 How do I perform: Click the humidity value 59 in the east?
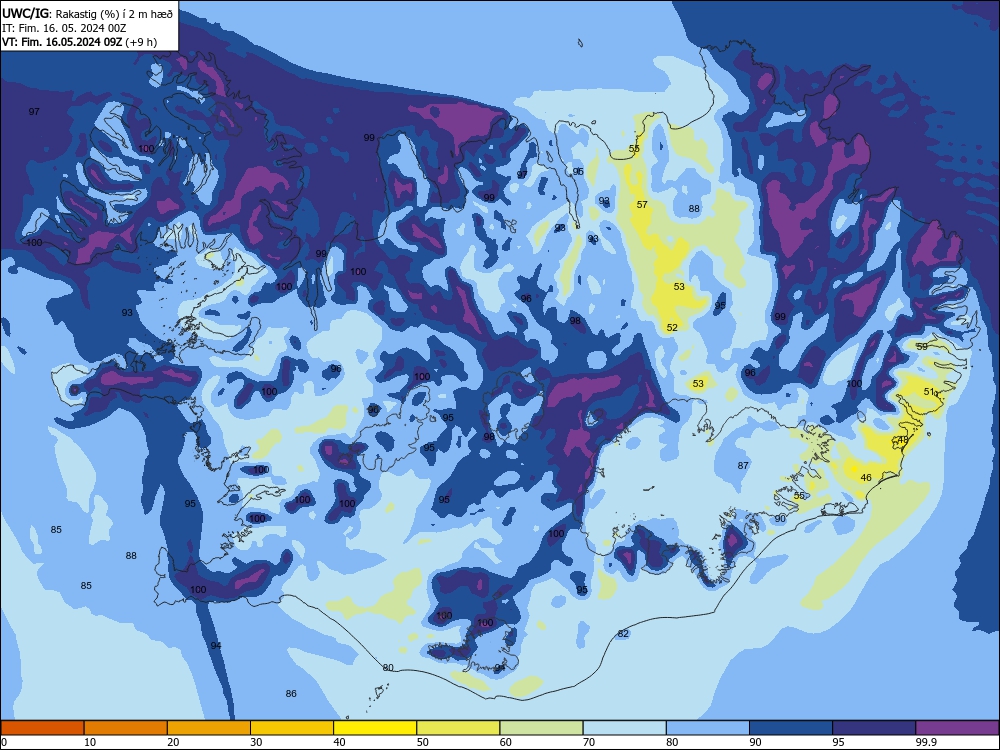(922, 346)
